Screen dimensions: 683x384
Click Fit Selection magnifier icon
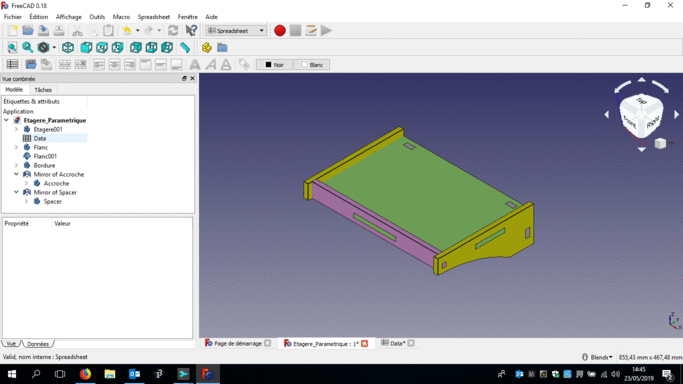(x=27, y=47)
